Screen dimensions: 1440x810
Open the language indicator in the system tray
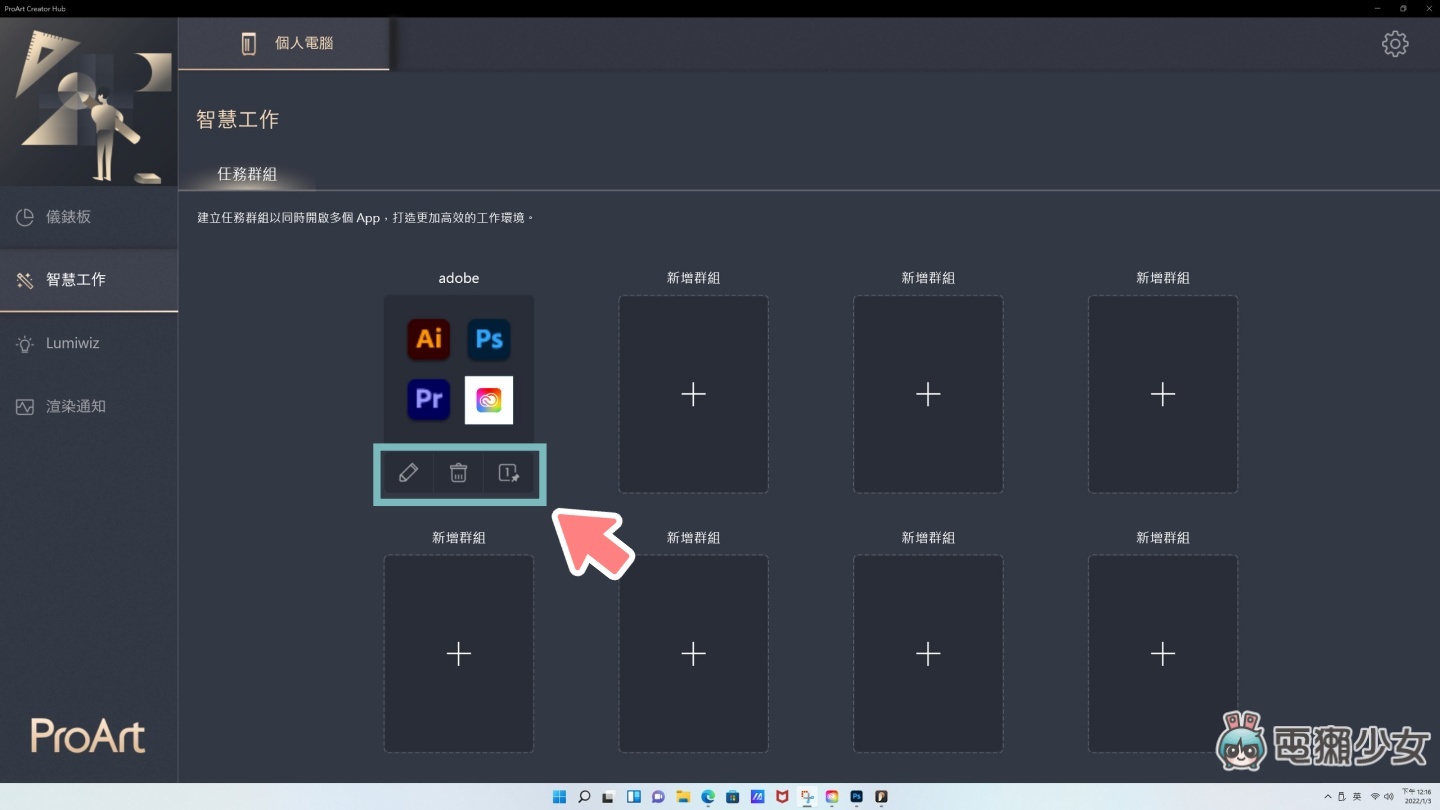coord(1358,797)
